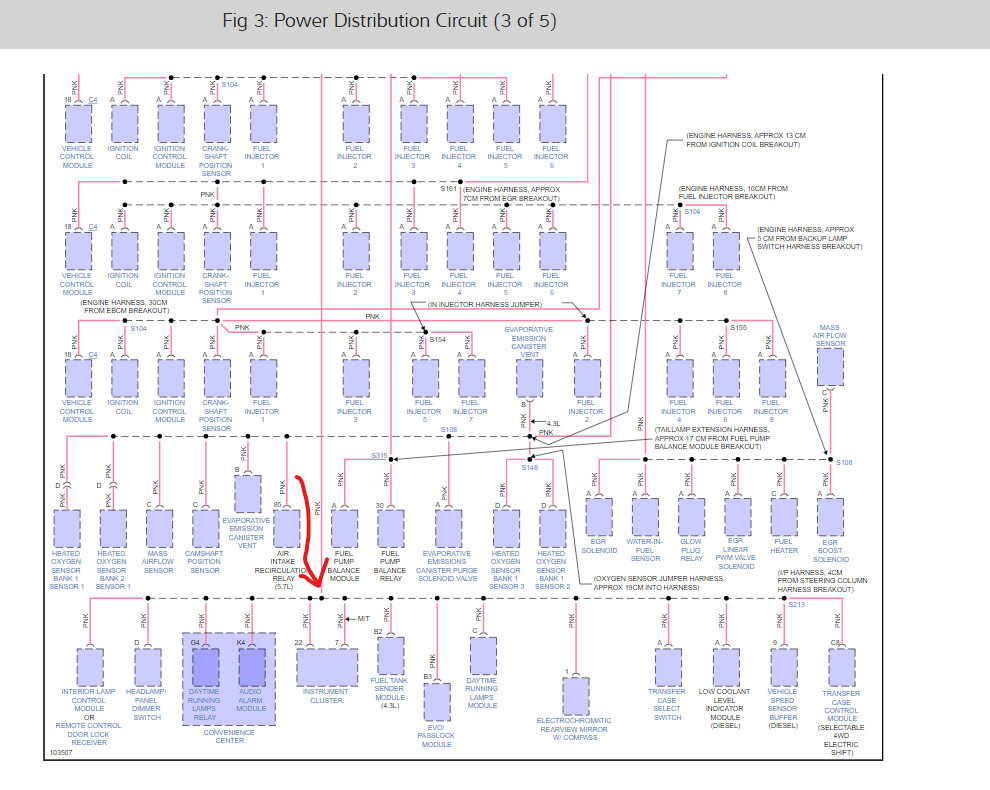Click the Oxygen Sensor Jumper Harness note

tap(659, 583)
